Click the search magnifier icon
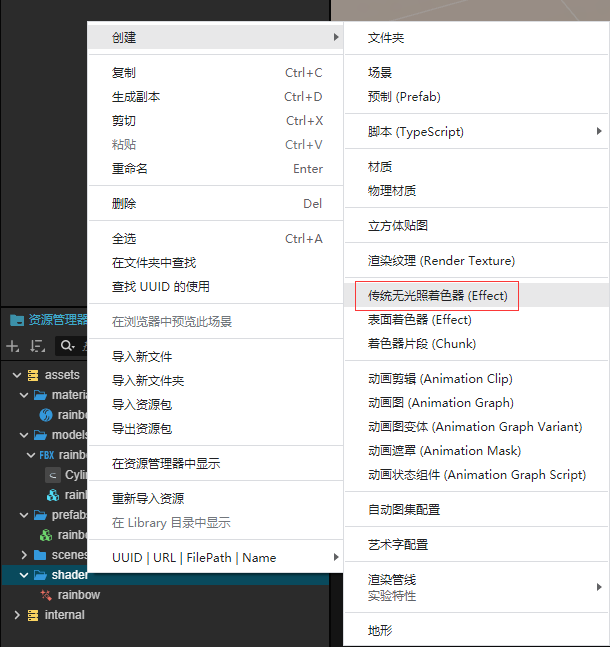610x647 pixels. pyautogui.click(x=66, y=345)
